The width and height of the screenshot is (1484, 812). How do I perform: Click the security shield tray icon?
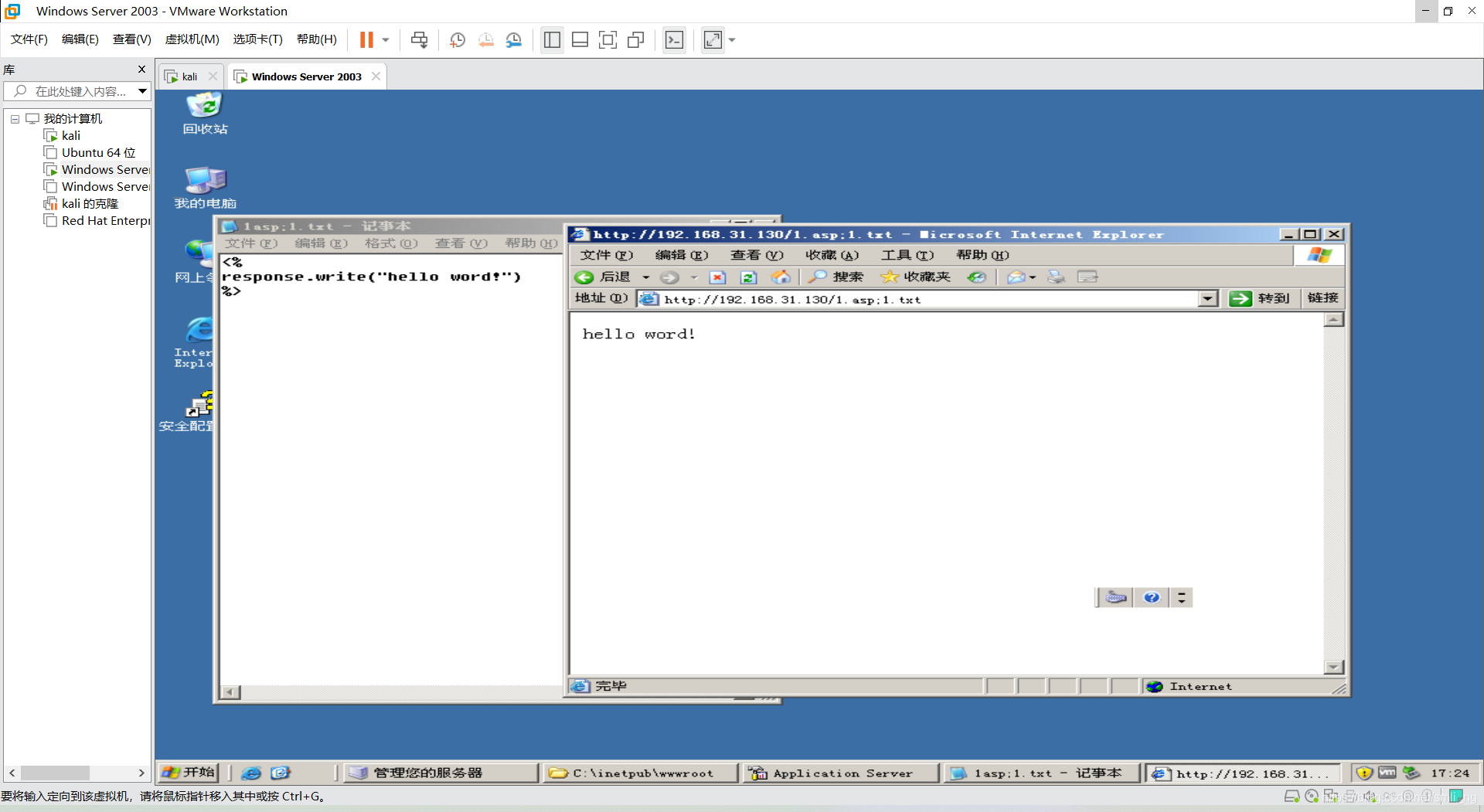(x=1364, y=773)
